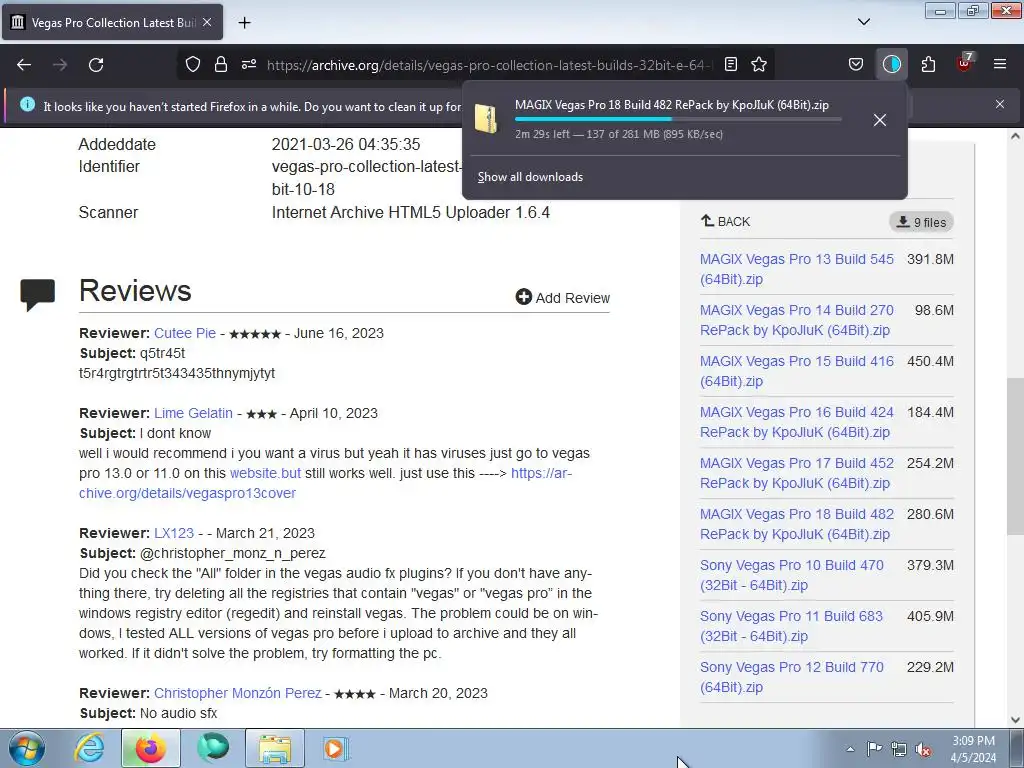Open reviewer Lime Gelatin profile
This screenshot has height=768, width=1024.
(193, 413)
